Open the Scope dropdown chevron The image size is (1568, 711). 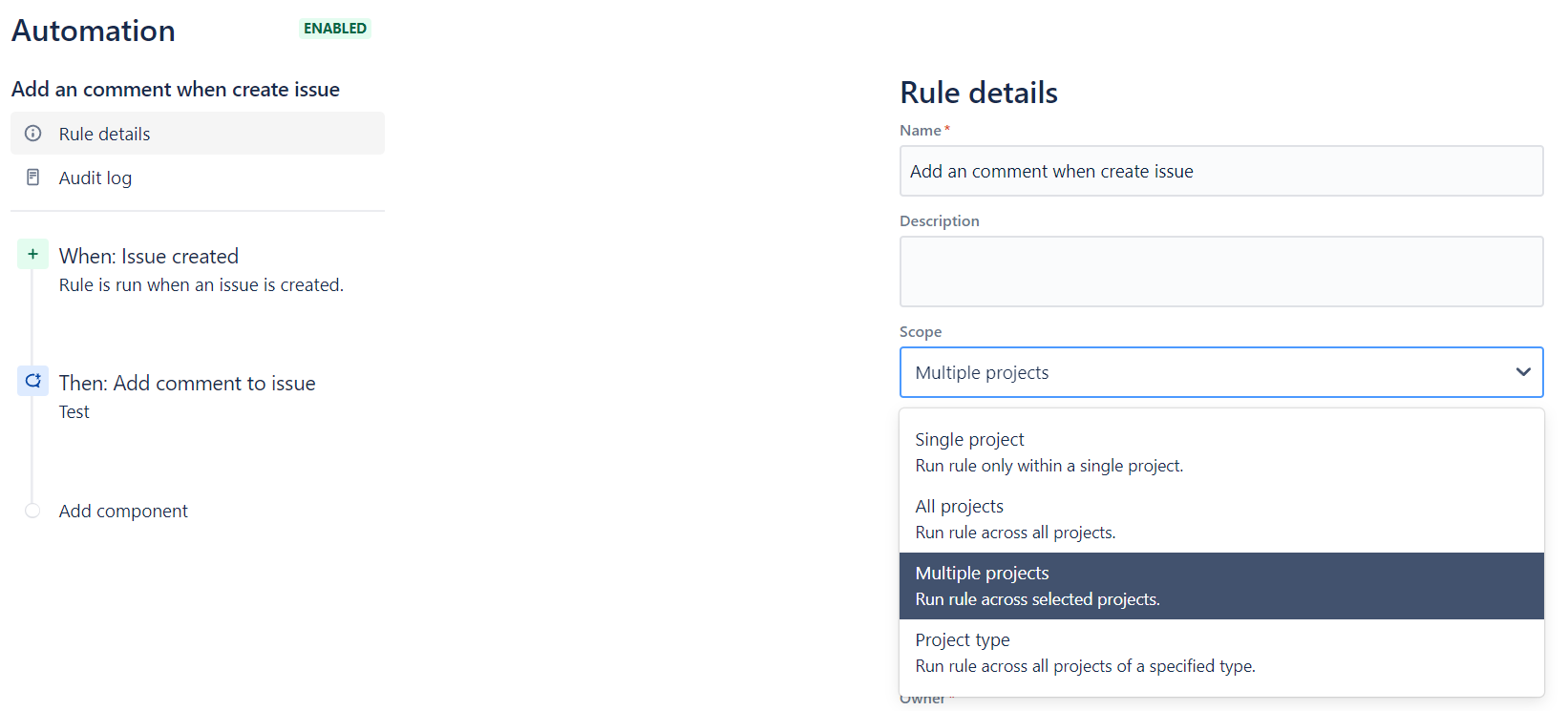pyautogui.click(x=1524, y=372)
